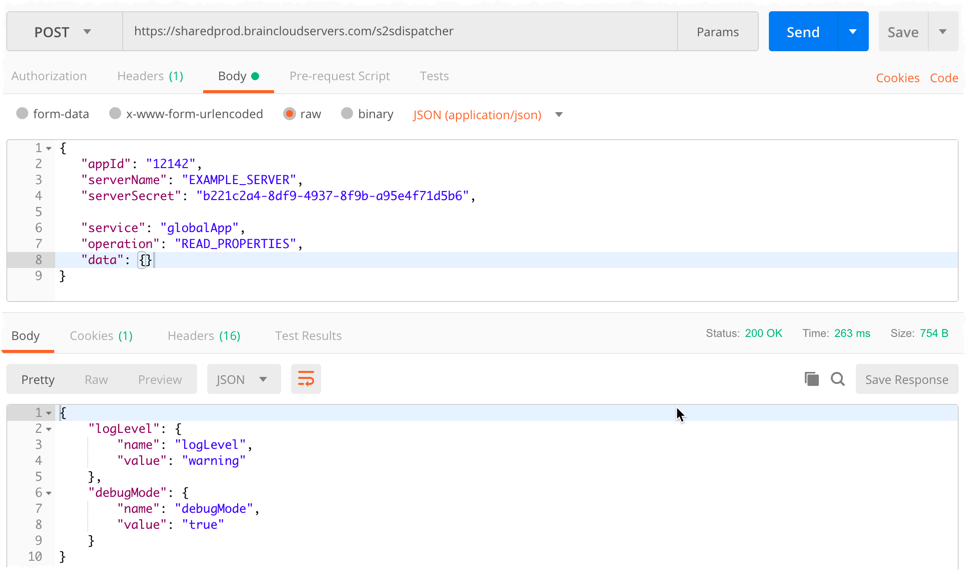Open response Cookies (1) tab
Image resolution: width=967 pixels, height=570 pixels.
(101, 336)
